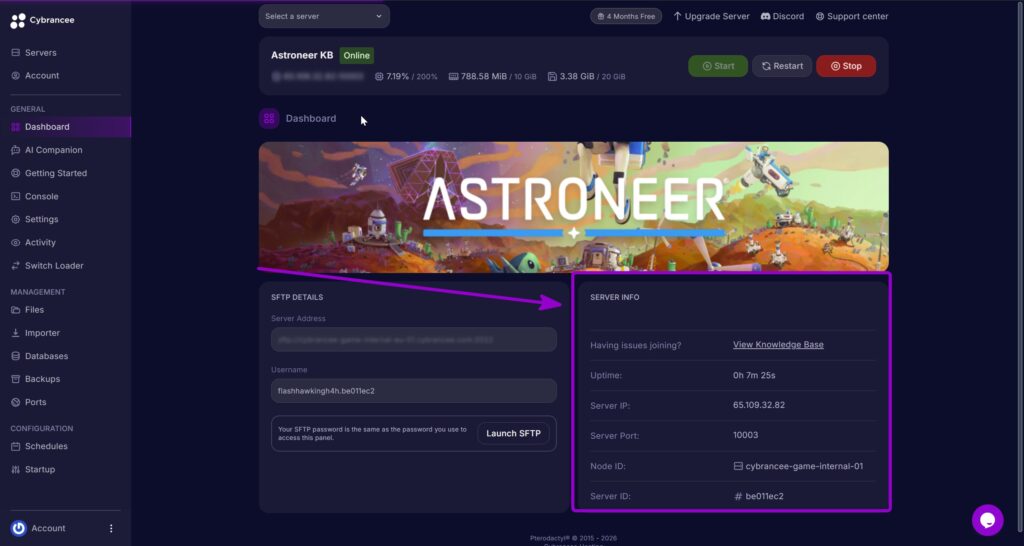Click the Importer download icon
The width and height of the screenshot is (1024, 546).
[x=16, y=333]
